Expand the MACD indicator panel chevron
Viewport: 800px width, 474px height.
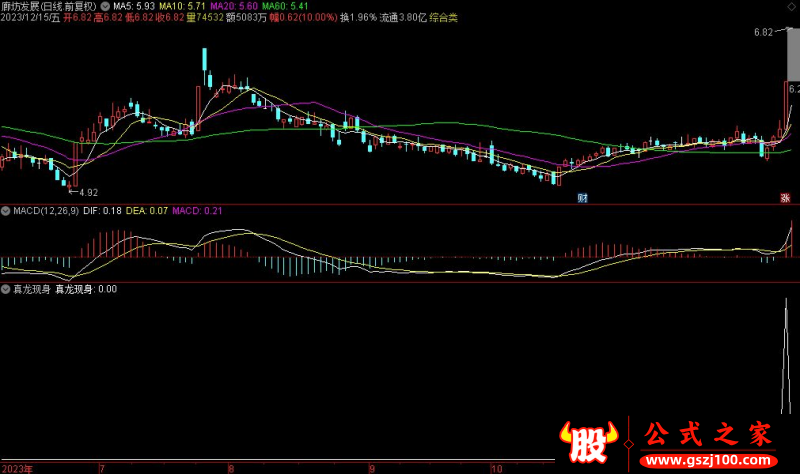coord(6,211)
